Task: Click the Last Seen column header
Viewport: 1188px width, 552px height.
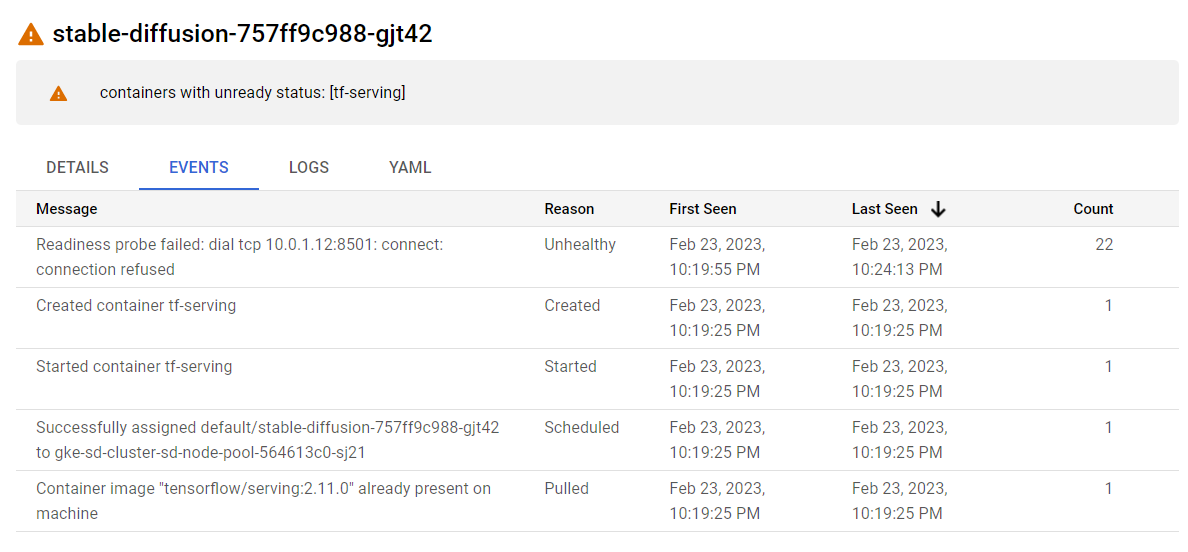Action: pos(884,209)
